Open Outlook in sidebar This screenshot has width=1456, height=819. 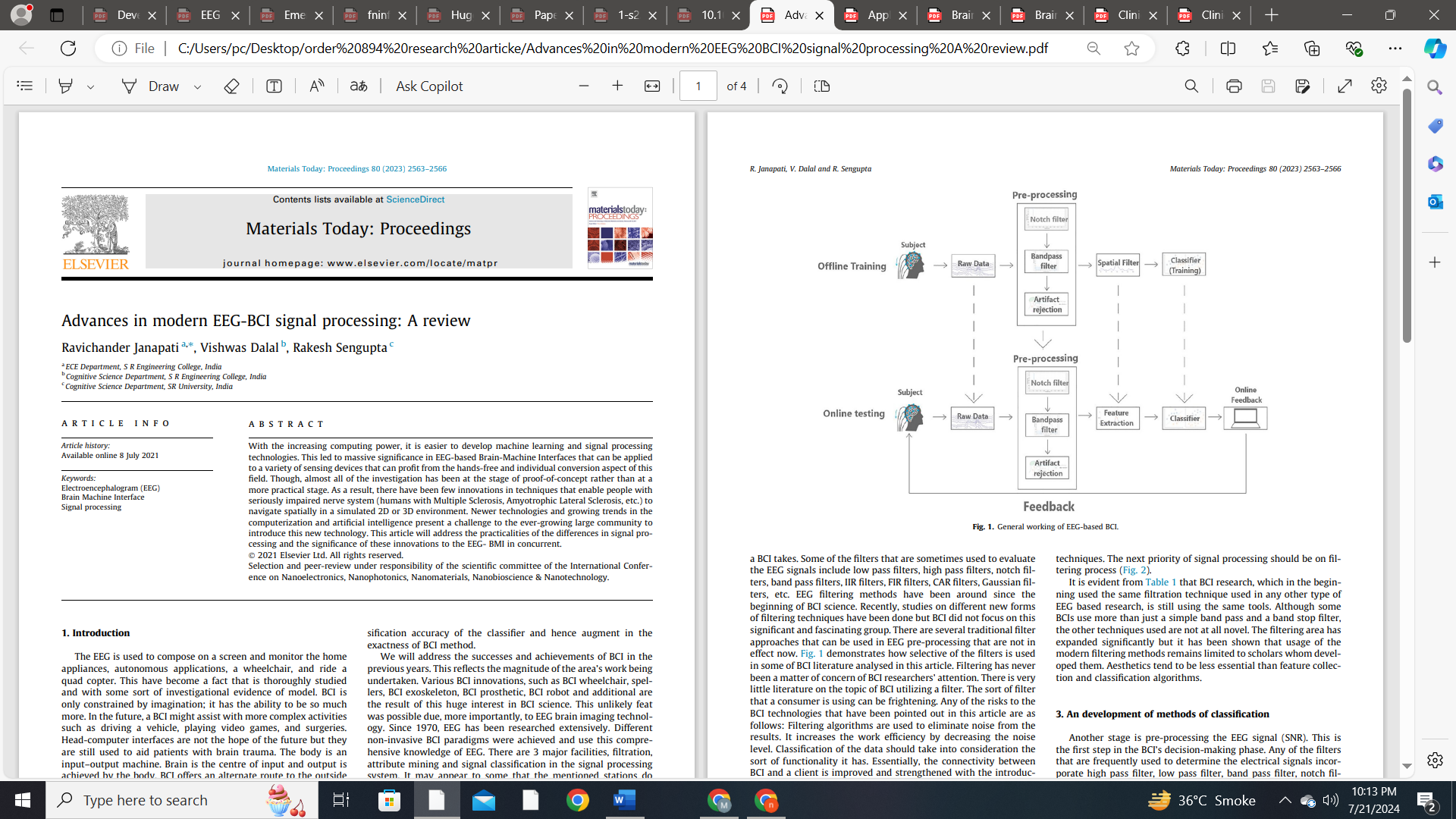pyautogui.click(x=1435, y=202)
